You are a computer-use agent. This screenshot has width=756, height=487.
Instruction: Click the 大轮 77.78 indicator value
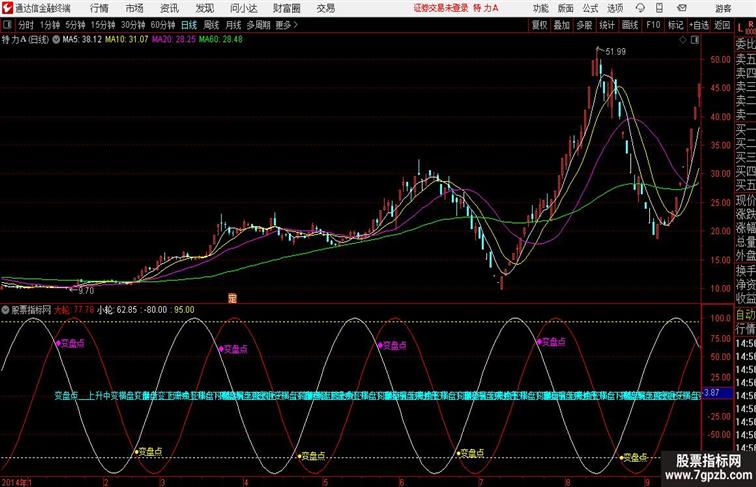74,310
